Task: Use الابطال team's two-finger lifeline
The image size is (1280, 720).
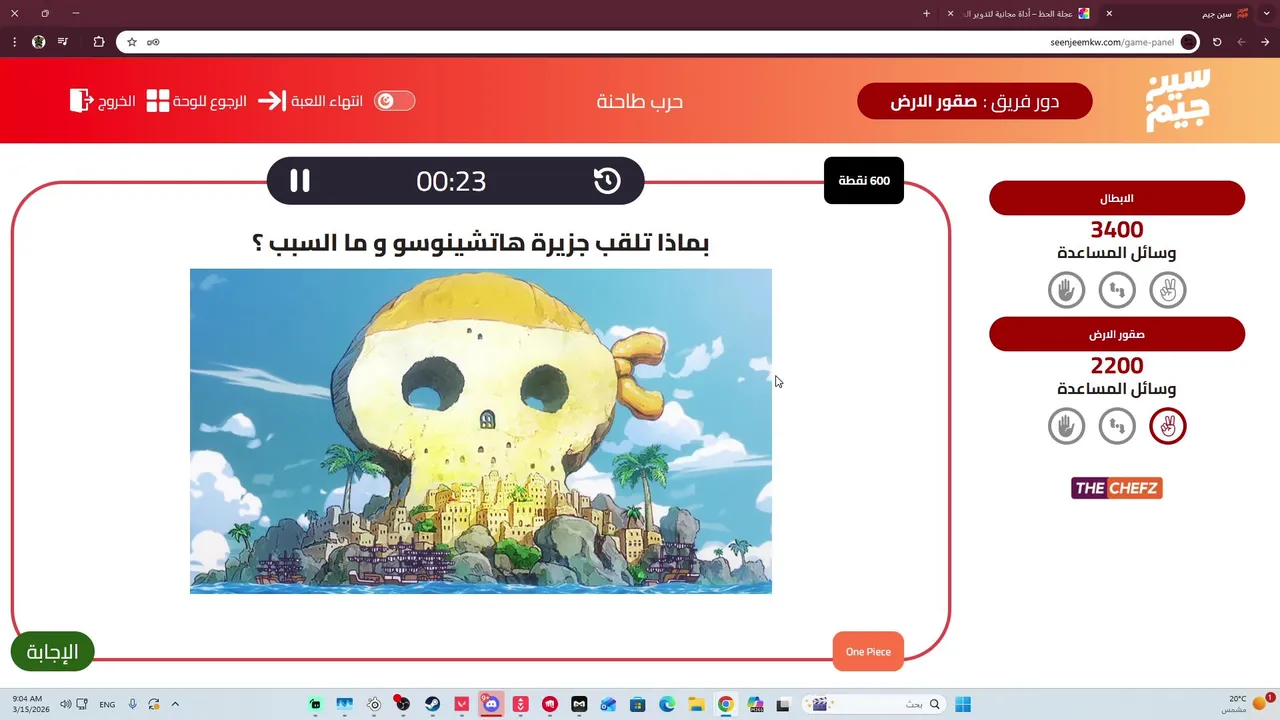Action: click(x=1167, y=290)
